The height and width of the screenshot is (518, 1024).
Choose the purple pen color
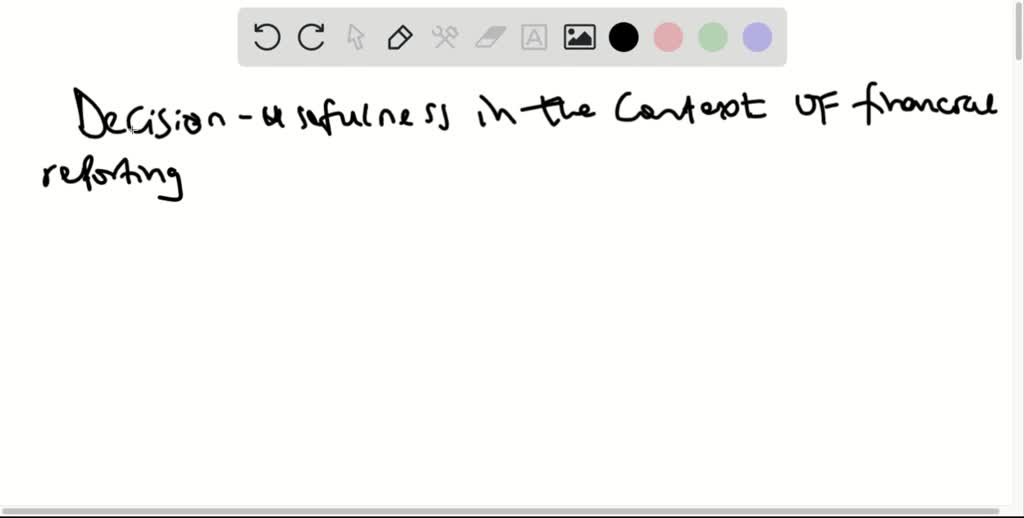click(758, 37)
